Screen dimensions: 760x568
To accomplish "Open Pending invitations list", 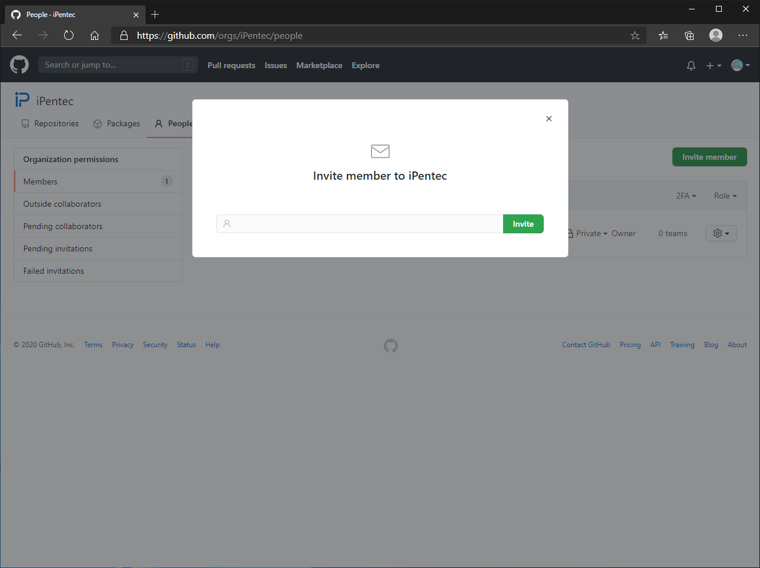I will tap(98, 249).
